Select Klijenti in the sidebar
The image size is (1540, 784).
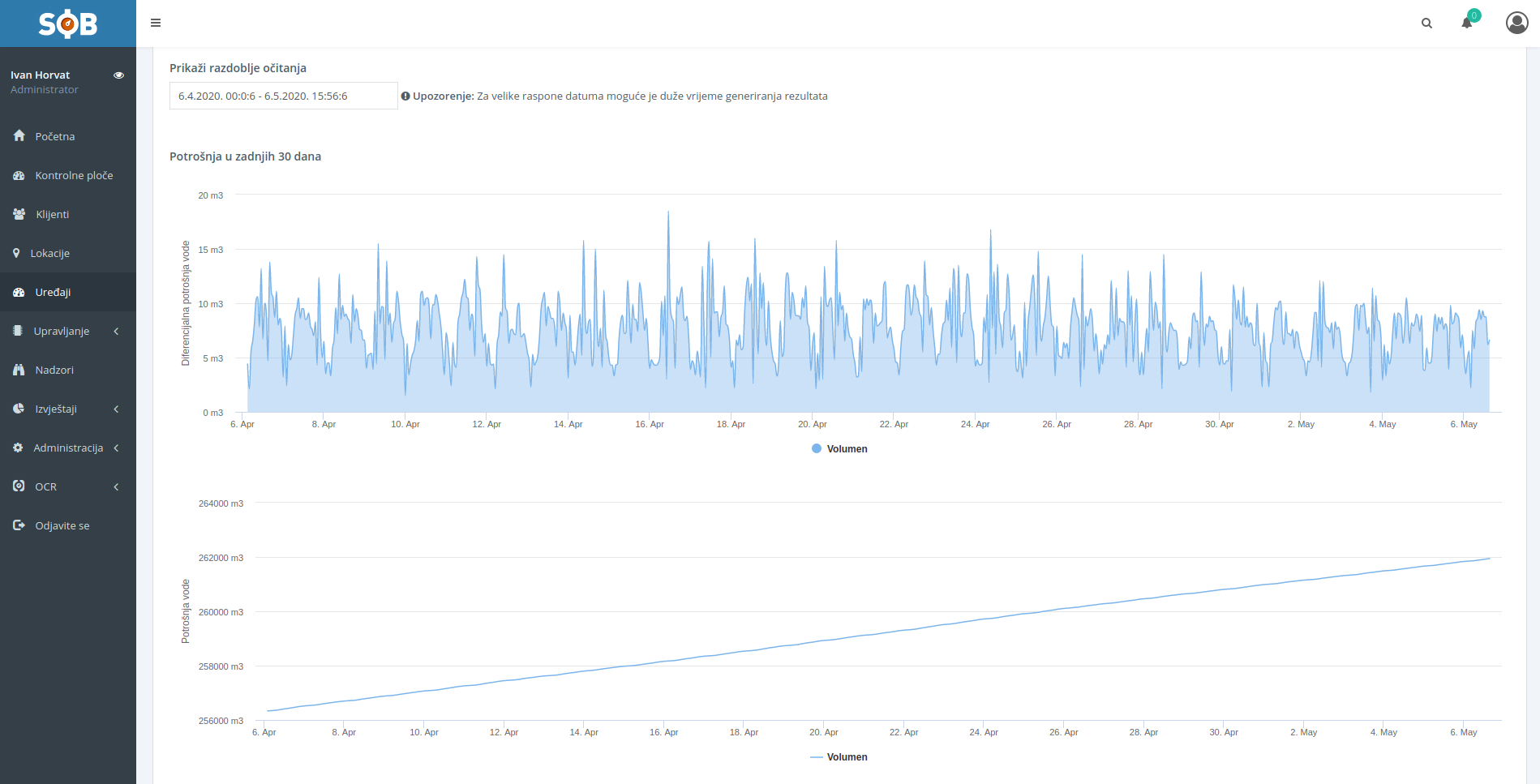coord(52,214)
